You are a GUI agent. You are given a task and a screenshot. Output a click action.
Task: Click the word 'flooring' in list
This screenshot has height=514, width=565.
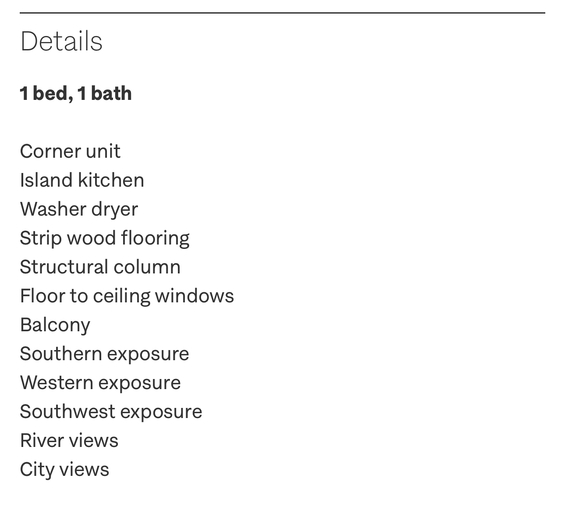155,239
